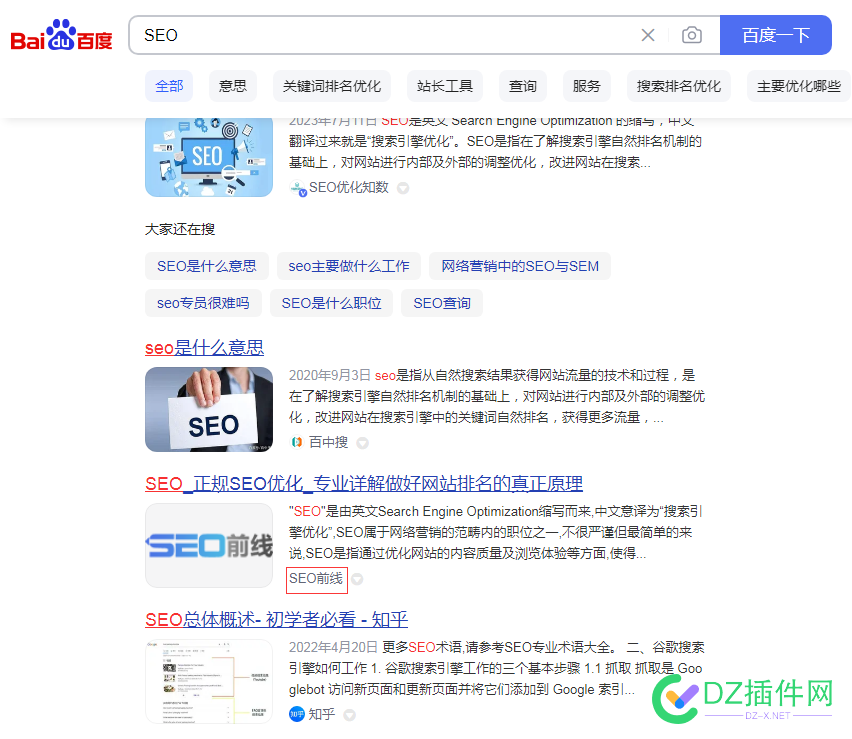Select the 站长工具 tab
The width and height of the screenshot is (852, 739).
(444, 86)
